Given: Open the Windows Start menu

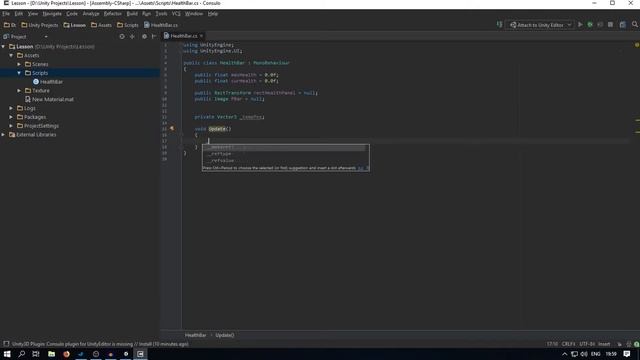Looking at the screenshot, I should click(7, 354).
